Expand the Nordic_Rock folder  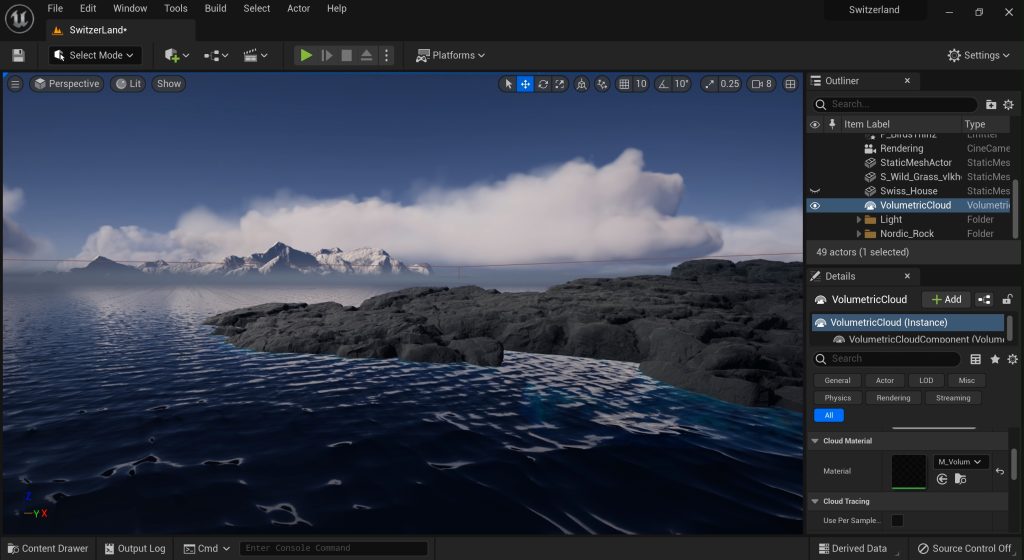click(859, 234)
